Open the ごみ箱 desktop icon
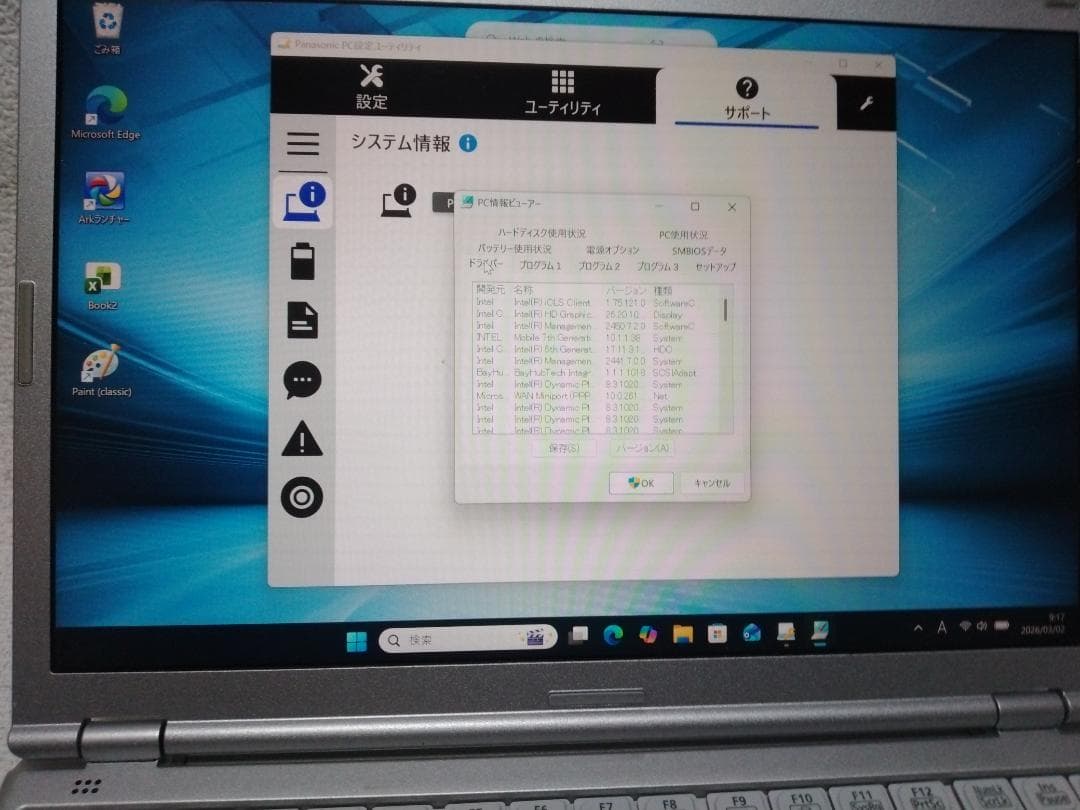Image resolution: width=1080 pixels, height=810 pixels. [107, 30]
